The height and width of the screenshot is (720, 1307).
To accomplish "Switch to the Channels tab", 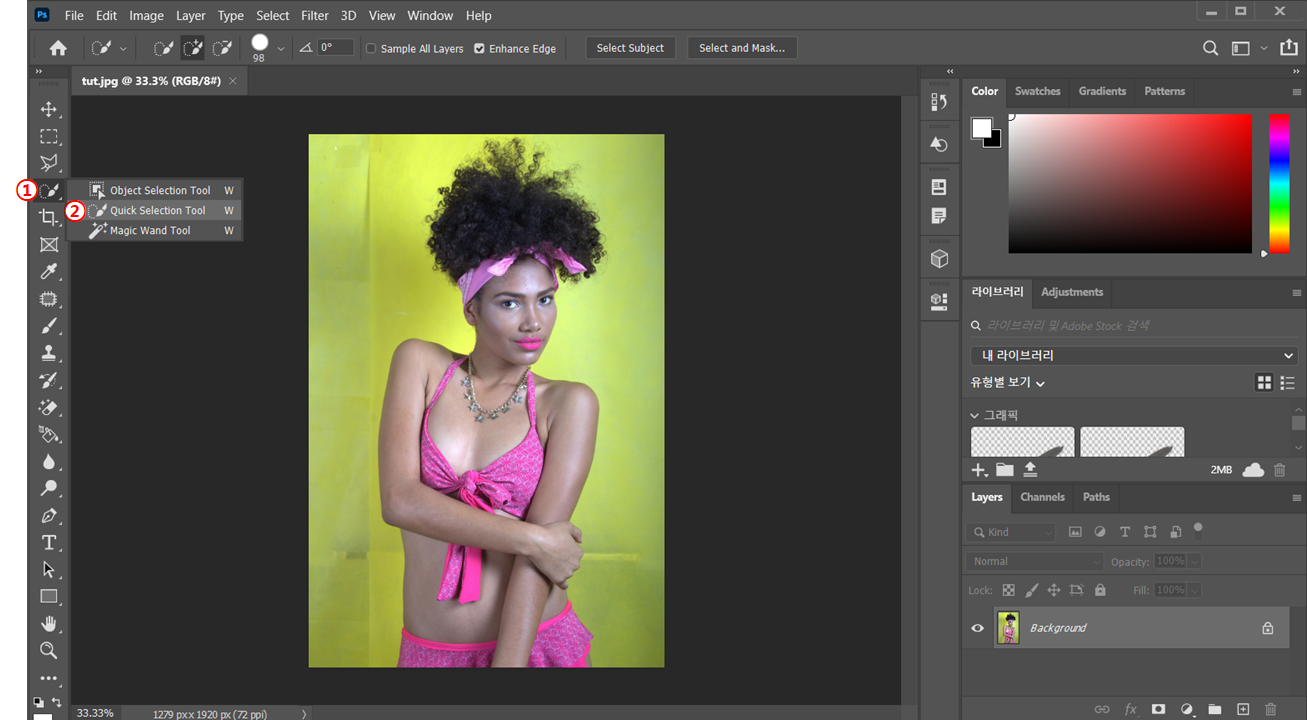I will point(1042,497).
